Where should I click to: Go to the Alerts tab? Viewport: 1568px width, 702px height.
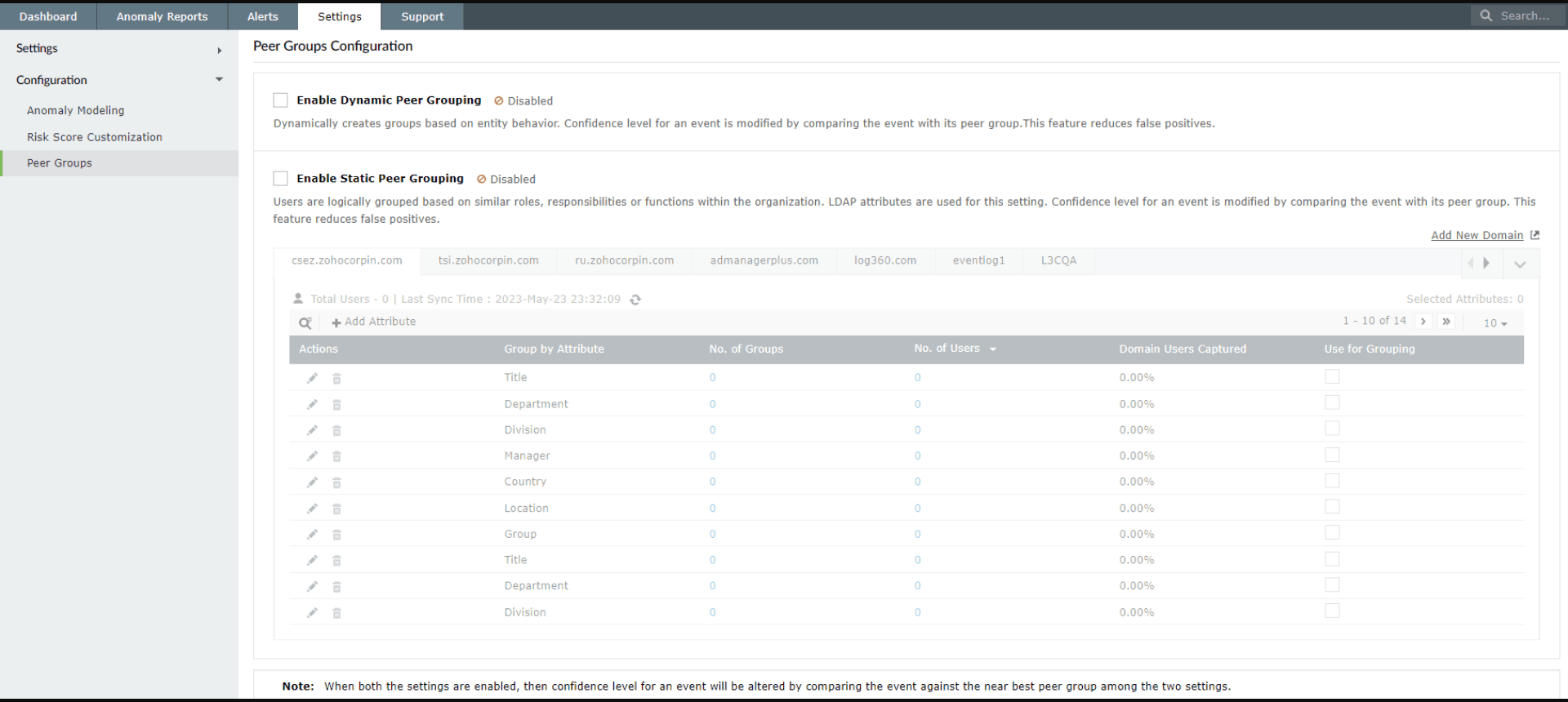click(x=263, y=16)
